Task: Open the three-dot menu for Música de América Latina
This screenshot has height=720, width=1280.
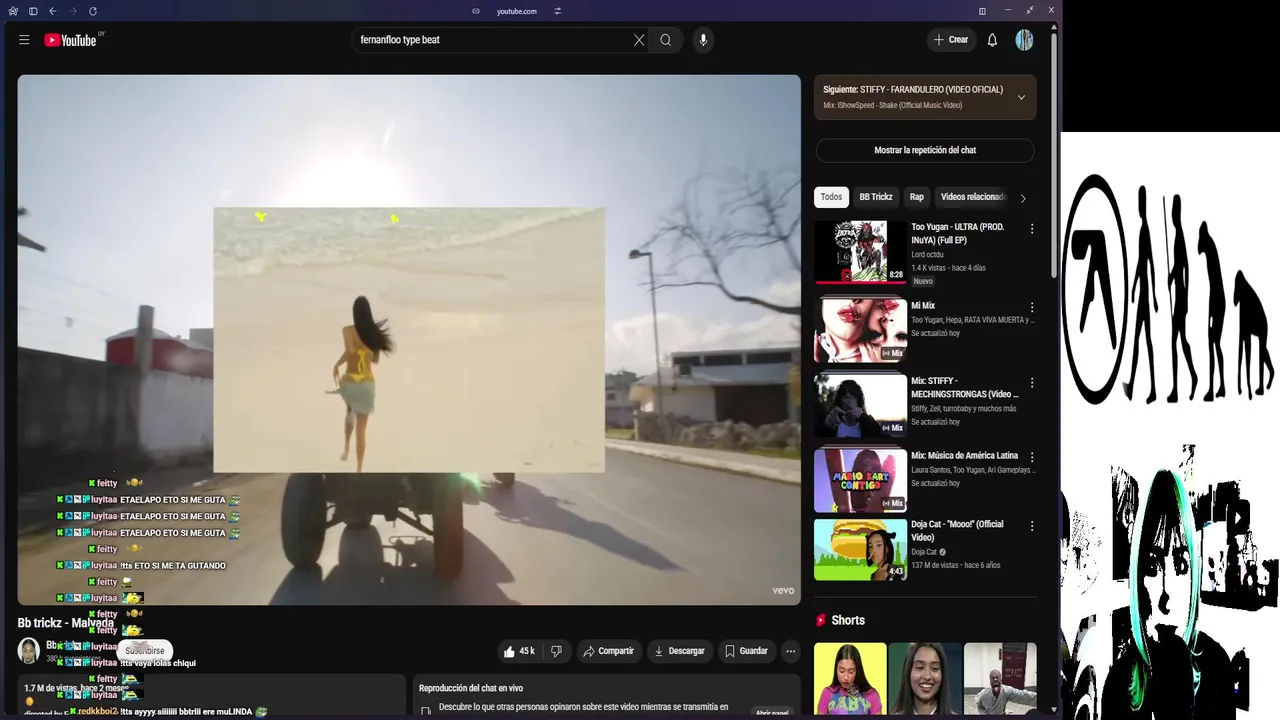Action: point(1032,457)
